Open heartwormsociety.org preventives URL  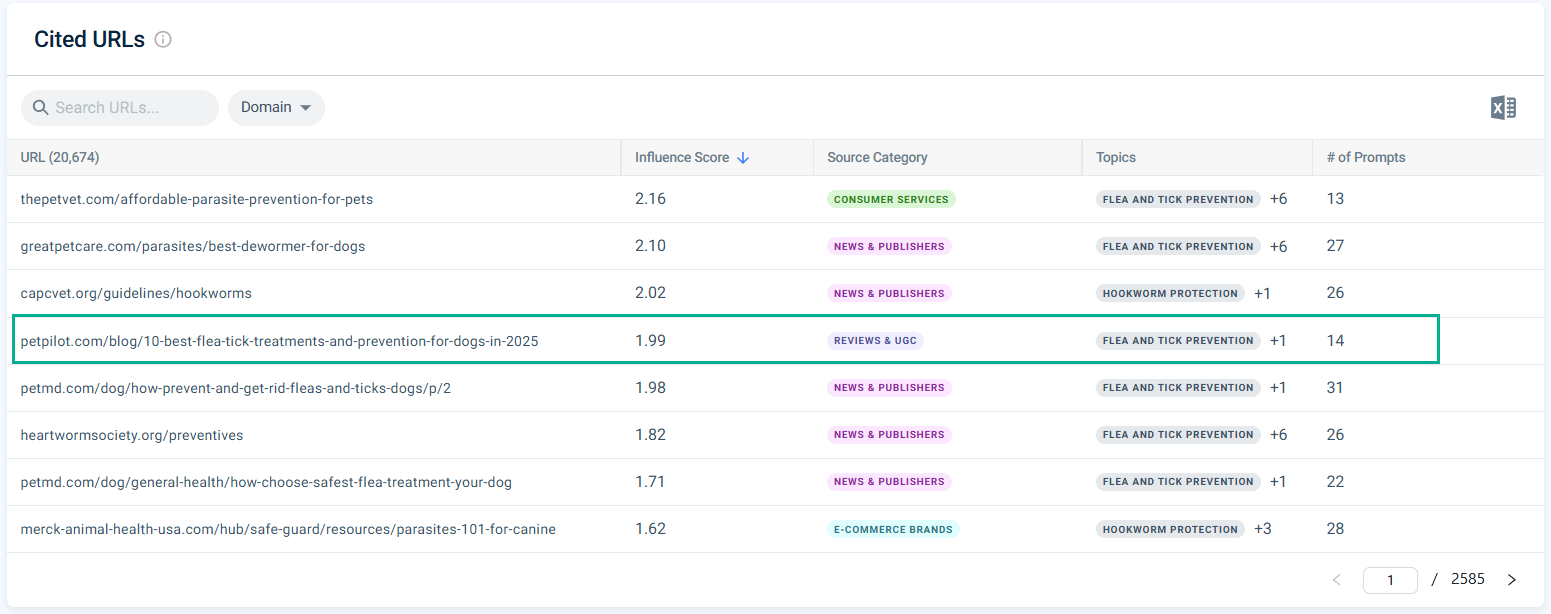[x=132, y=435]
